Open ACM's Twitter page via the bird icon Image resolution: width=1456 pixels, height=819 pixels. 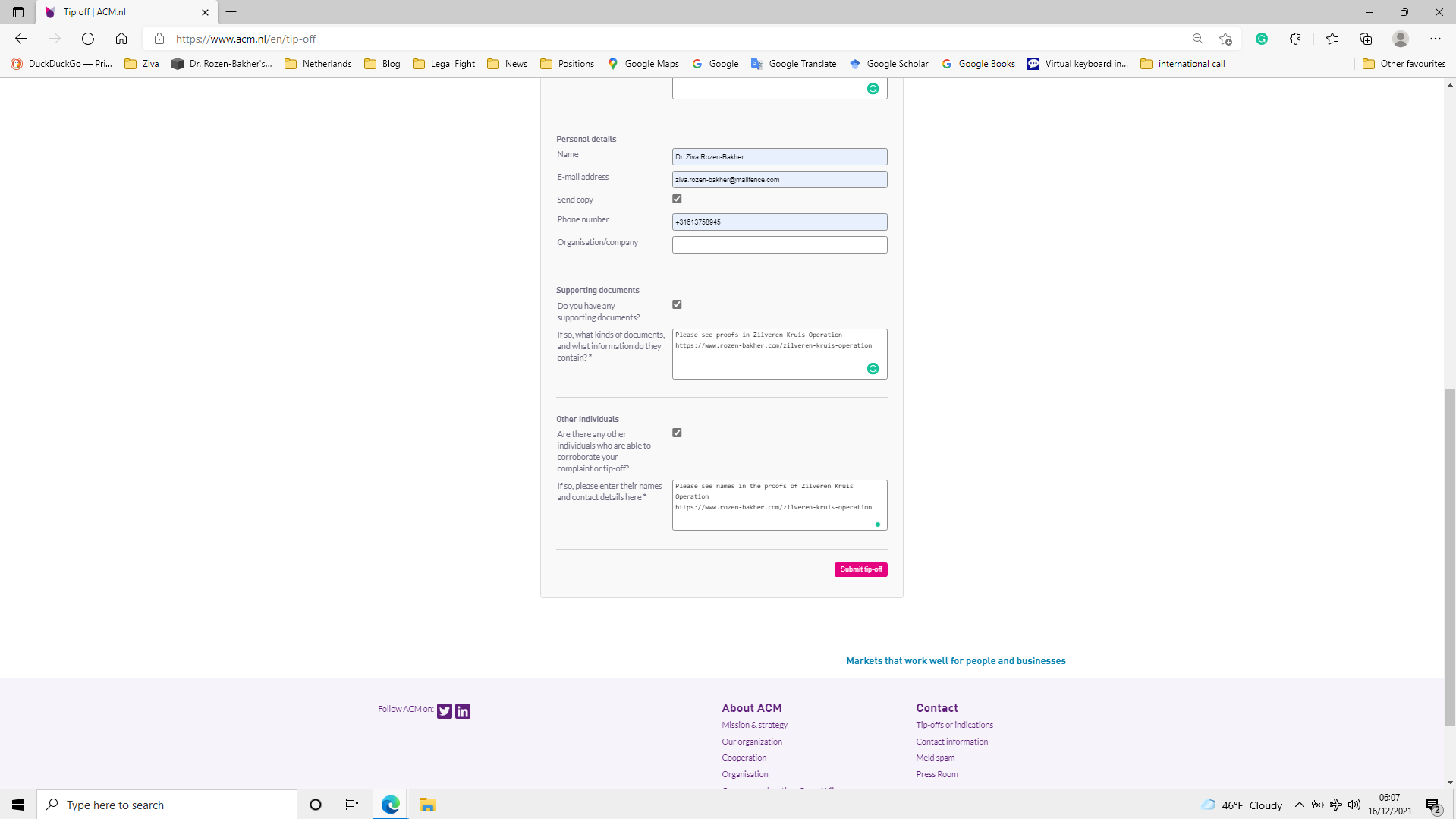point(444,710)
